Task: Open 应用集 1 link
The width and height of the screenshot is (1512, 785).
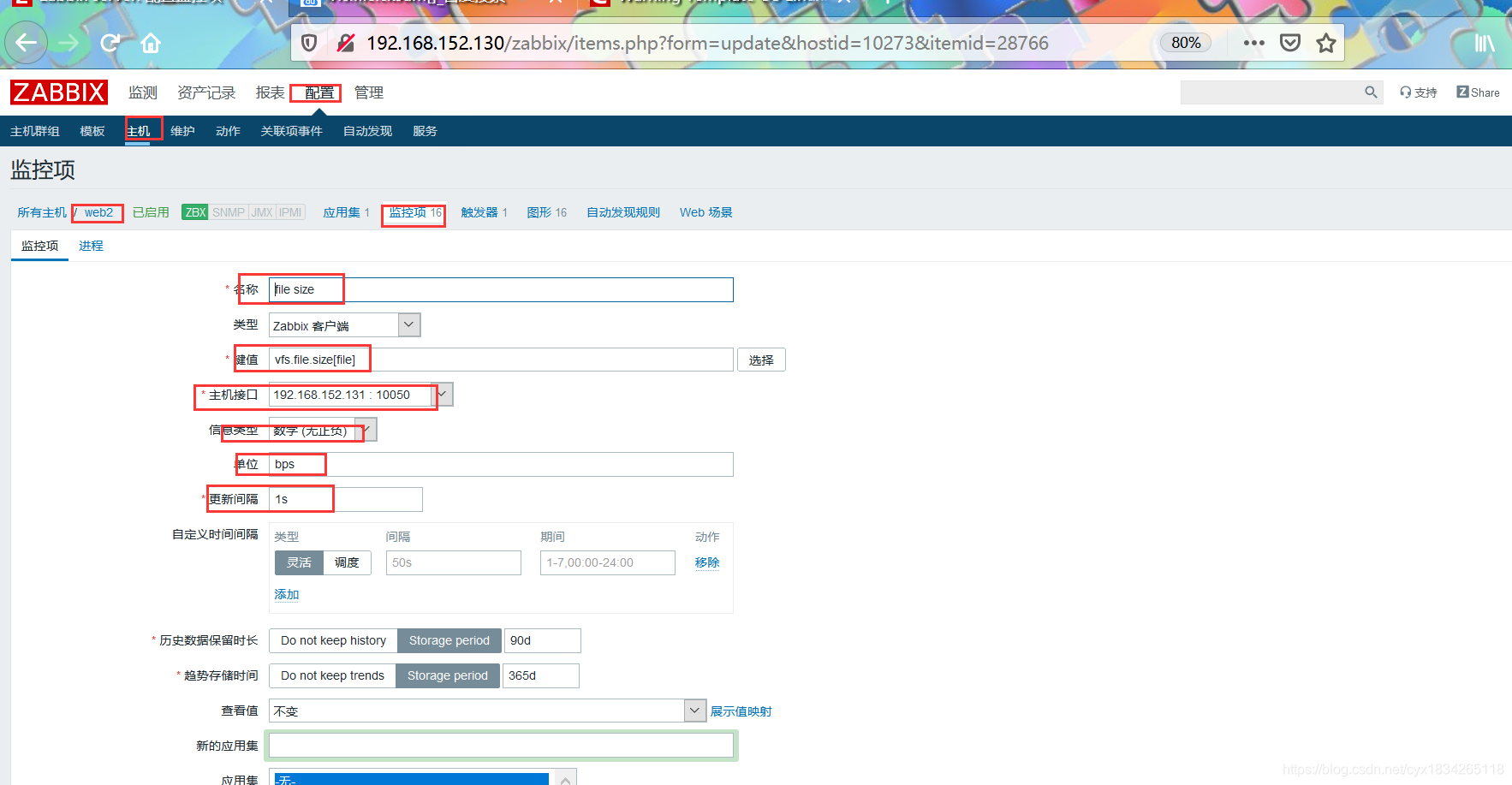Action: [346, 212]
